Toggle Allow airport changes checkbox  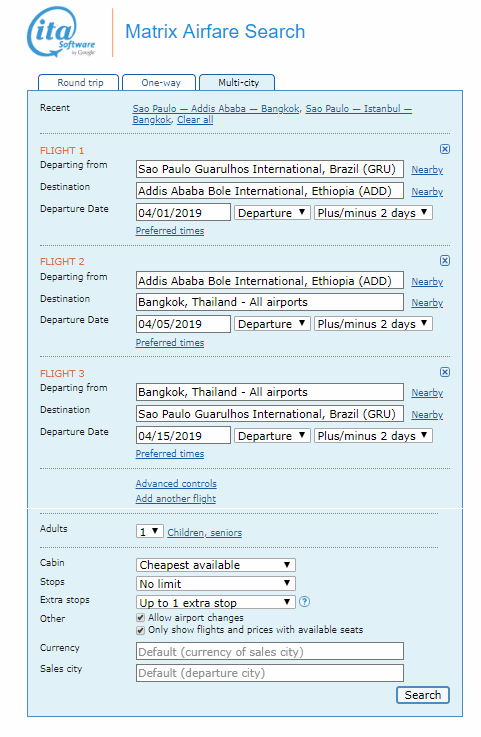coord(140,618)
